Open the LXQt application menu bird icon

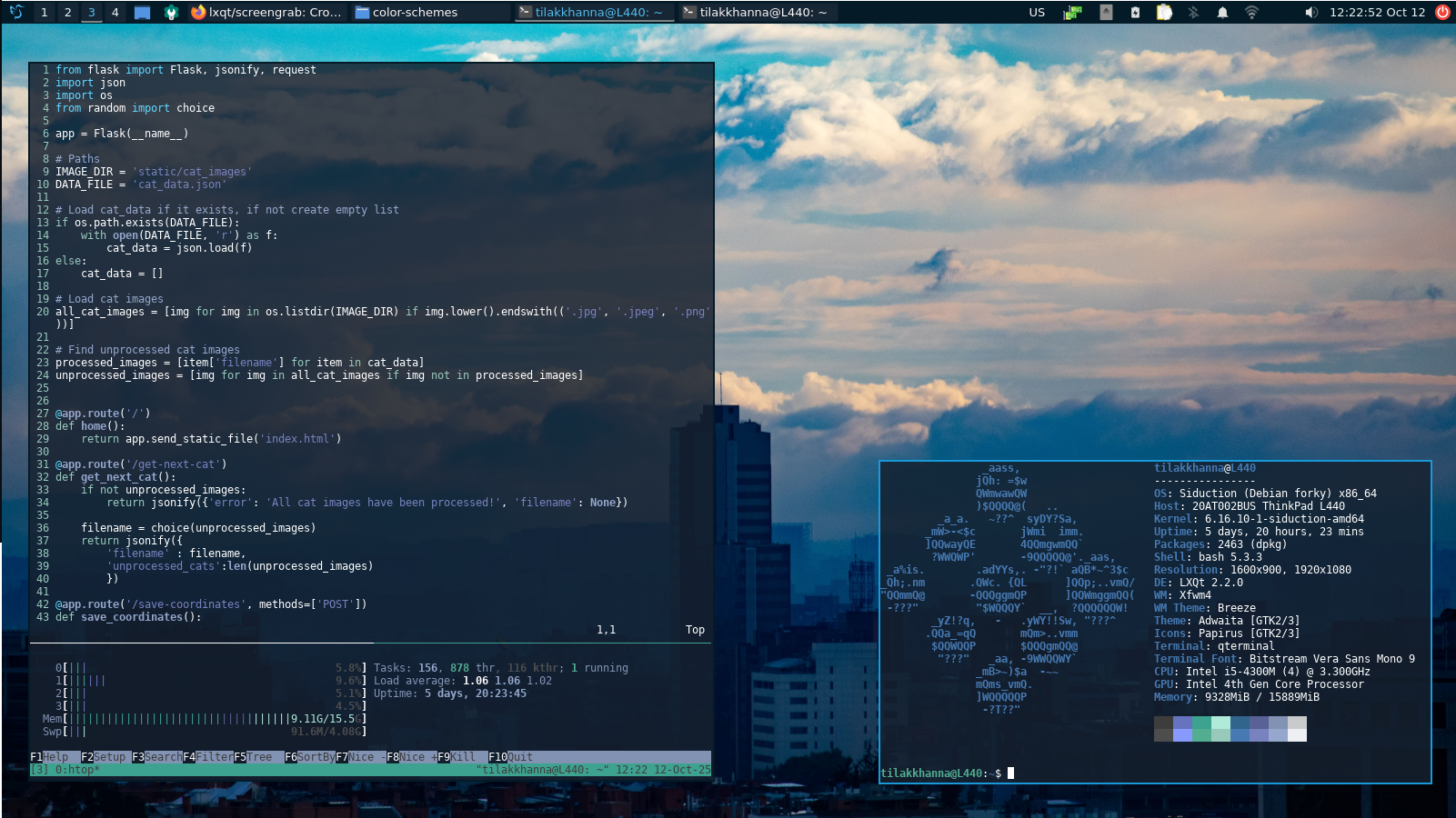[15, 12]
